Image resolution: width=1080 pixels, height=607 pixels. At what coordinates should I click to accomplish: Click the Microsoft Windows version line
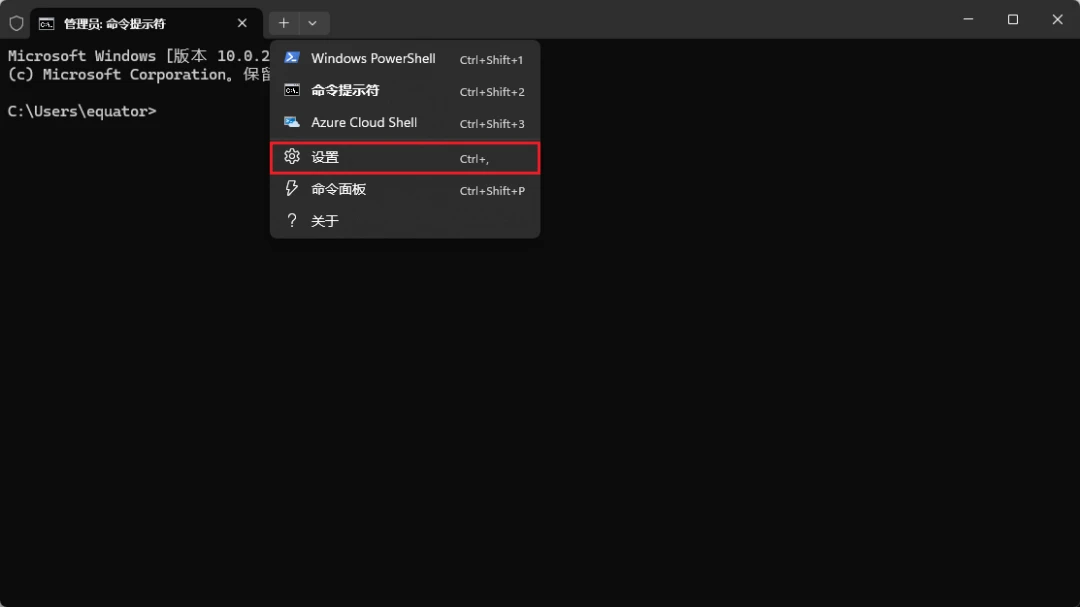(x=138, y=56)
